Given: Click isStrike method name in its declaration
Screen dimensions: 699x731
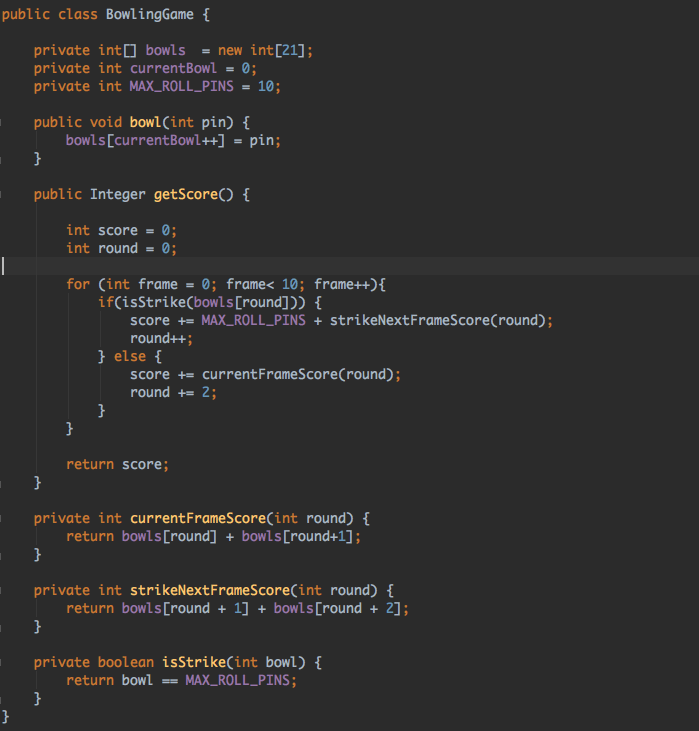Looking at the screenshot, I should coord(194,663).
